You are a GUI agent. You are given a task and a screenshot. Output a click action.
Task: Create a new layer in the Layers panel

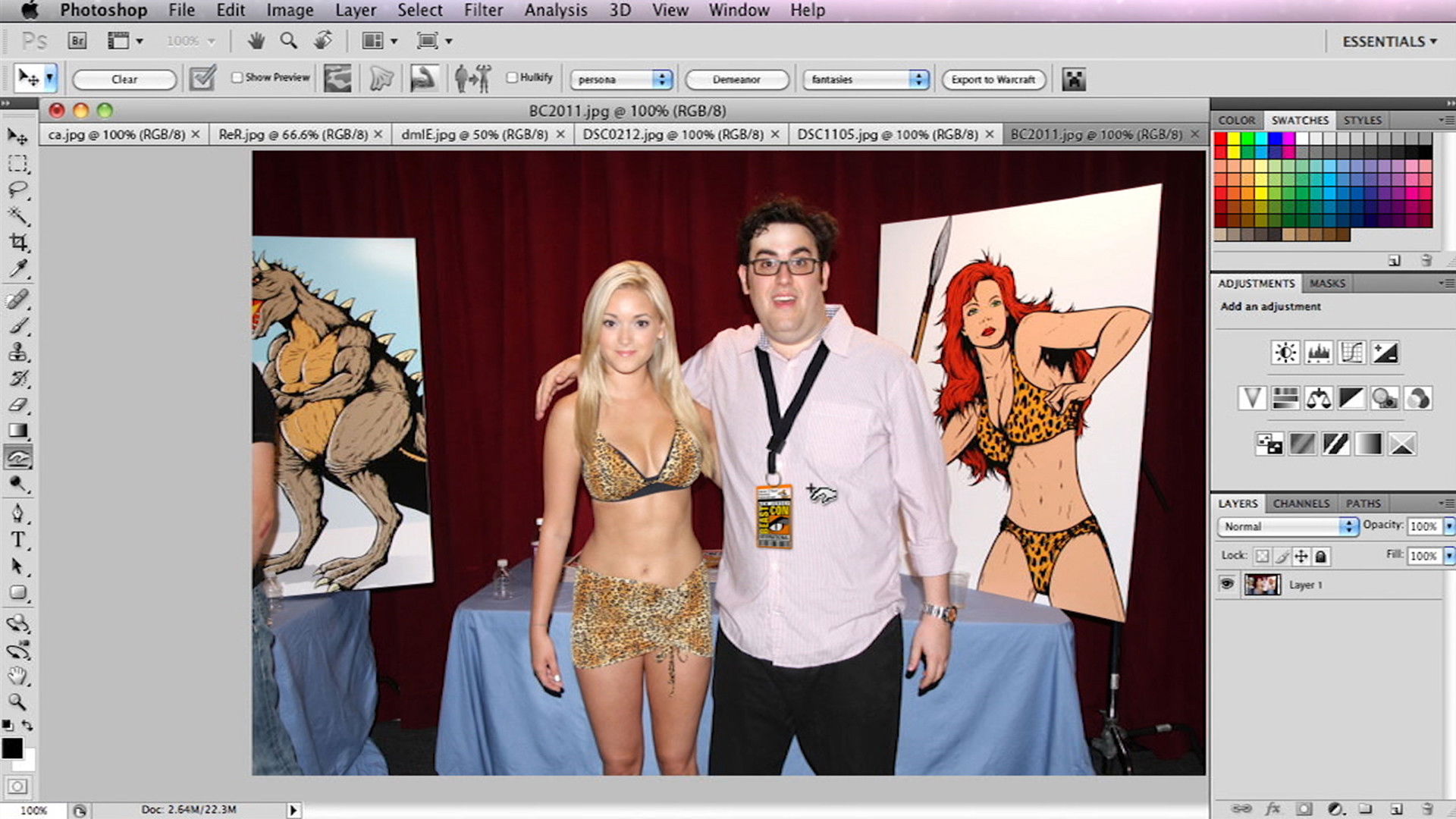click(x=1396, y=809)
